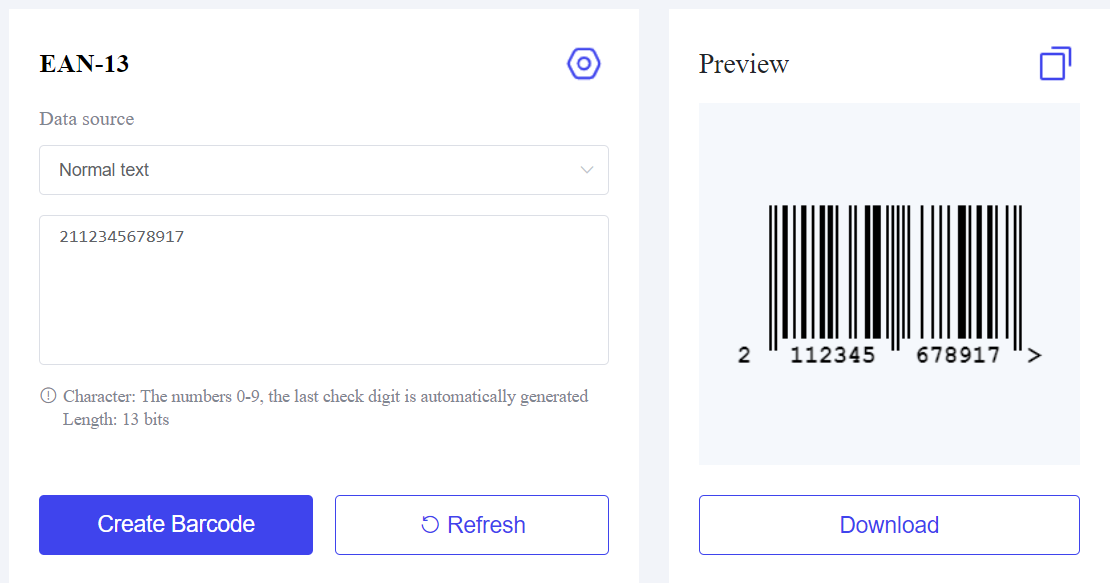1110x583 pixels.
Task: Focus the barcode data text area
Action: 324,290
